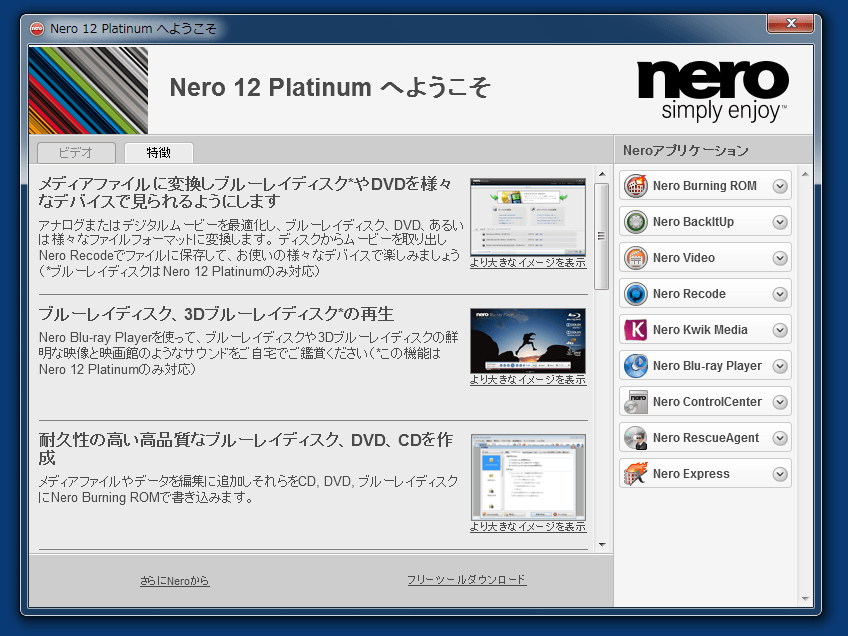
Task: Launch Nero Kwik Media K icon
Action: [x=635, y=330]
